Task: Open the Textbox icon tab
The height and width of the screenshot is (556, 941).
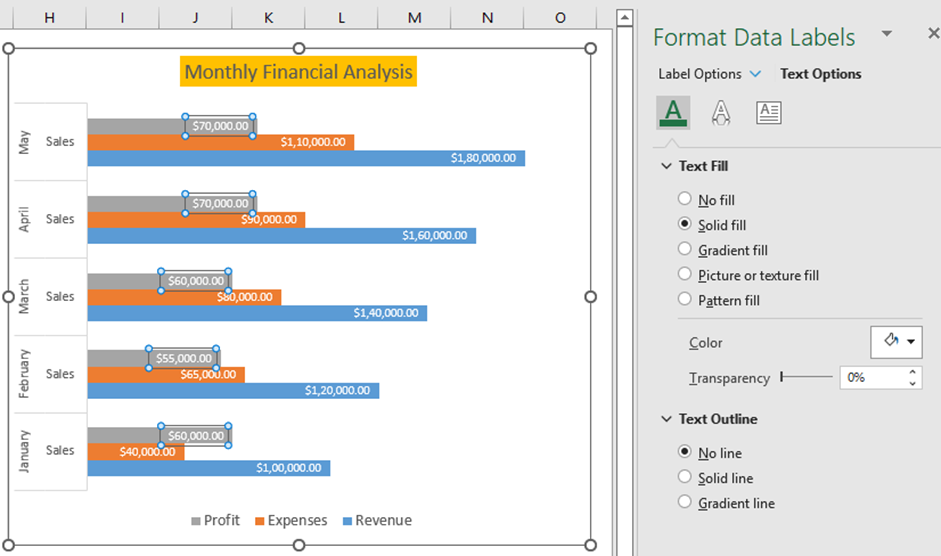Action: pyautogui.click(x=769, y=113)
